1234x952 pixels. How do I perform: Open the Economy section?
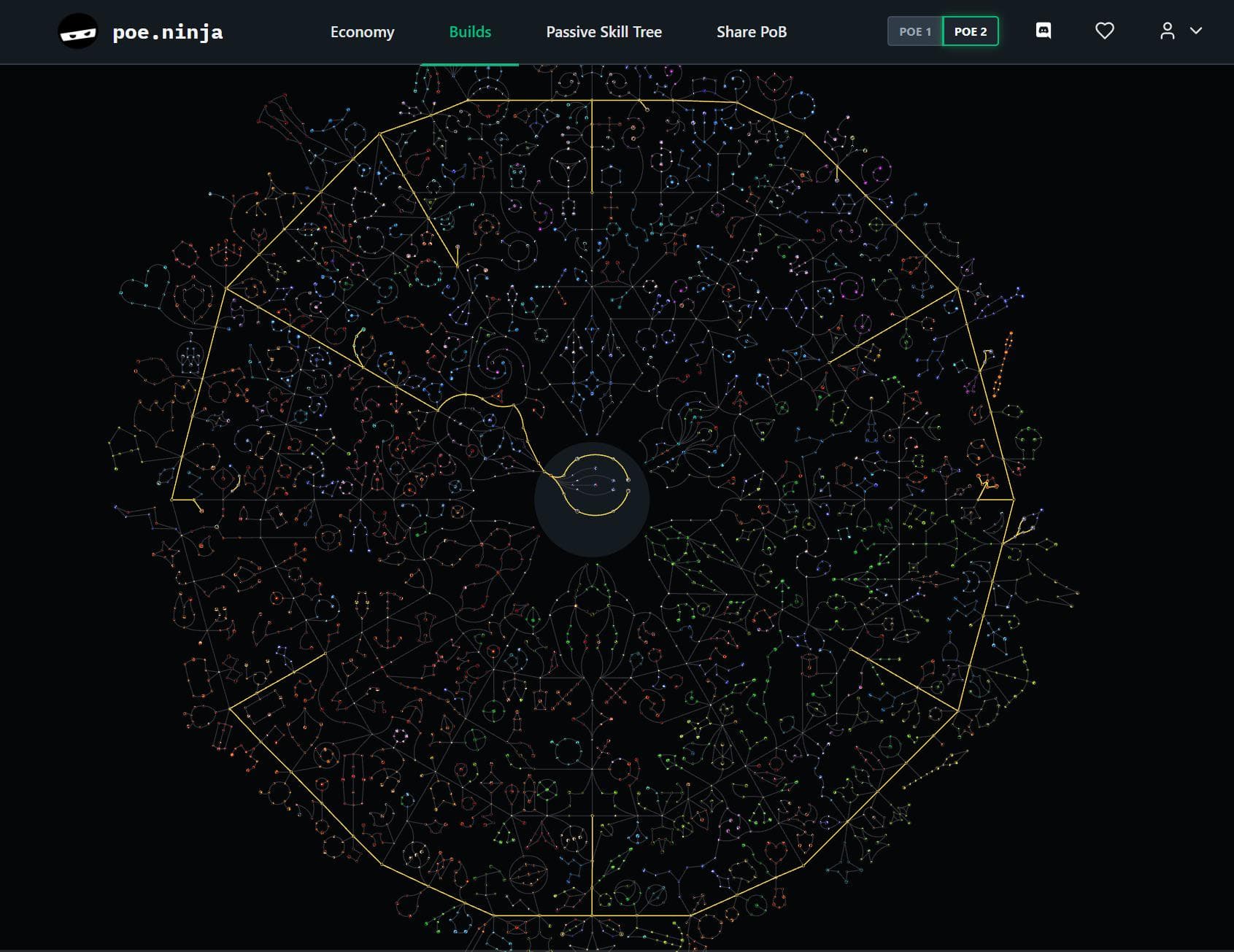point(362,31)
